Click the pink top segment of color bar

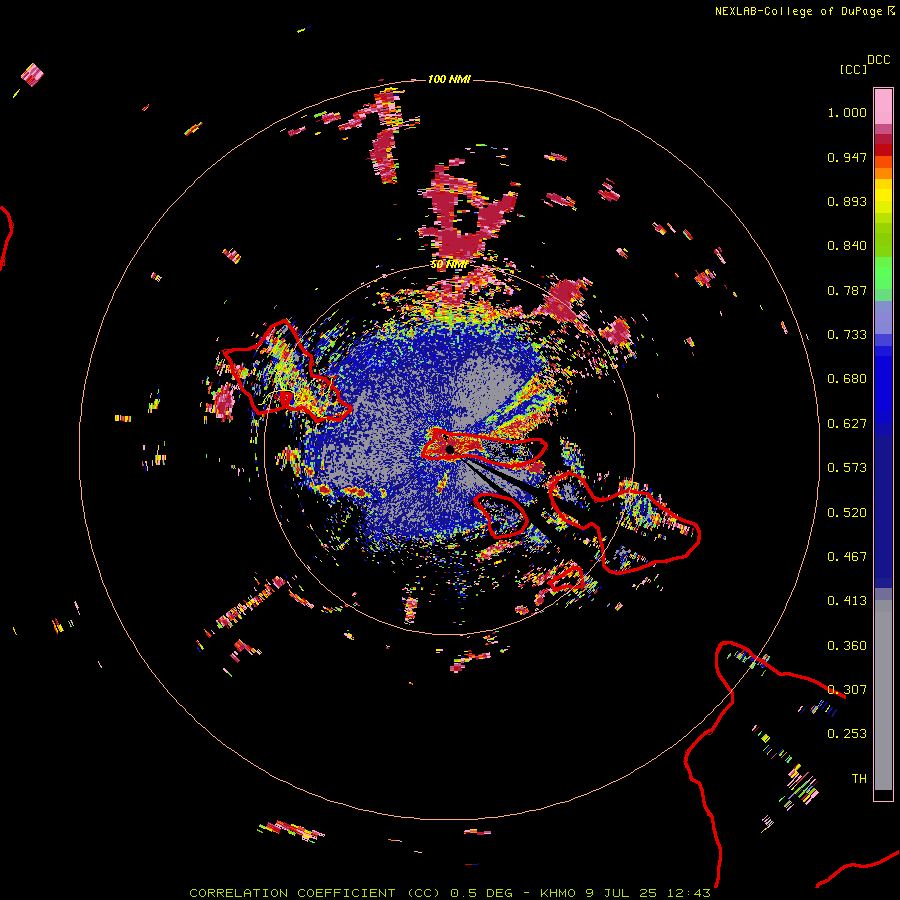pos(883,107)
